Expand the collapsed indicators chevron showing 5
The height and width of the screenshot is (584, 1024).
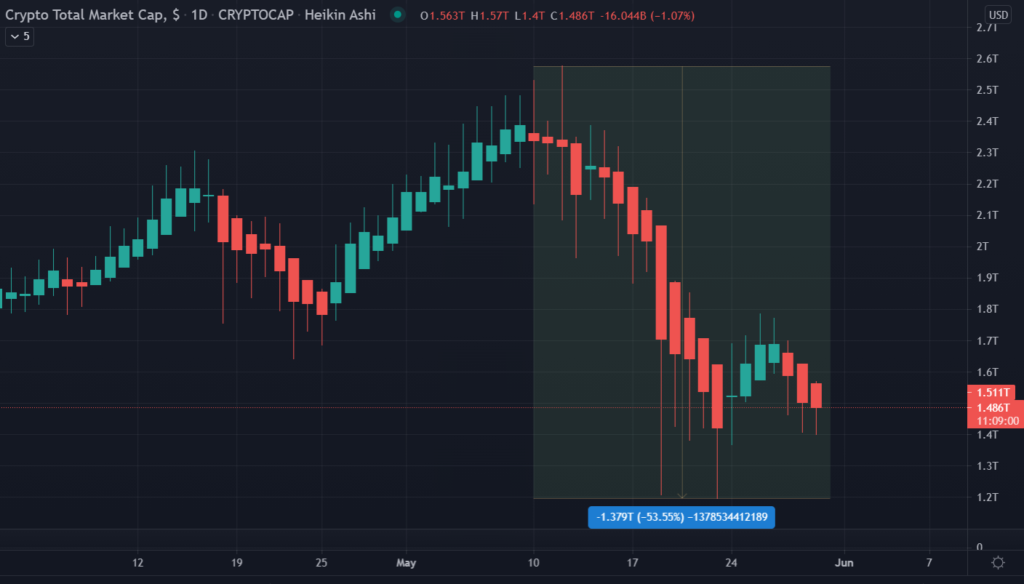click(20, 37)
